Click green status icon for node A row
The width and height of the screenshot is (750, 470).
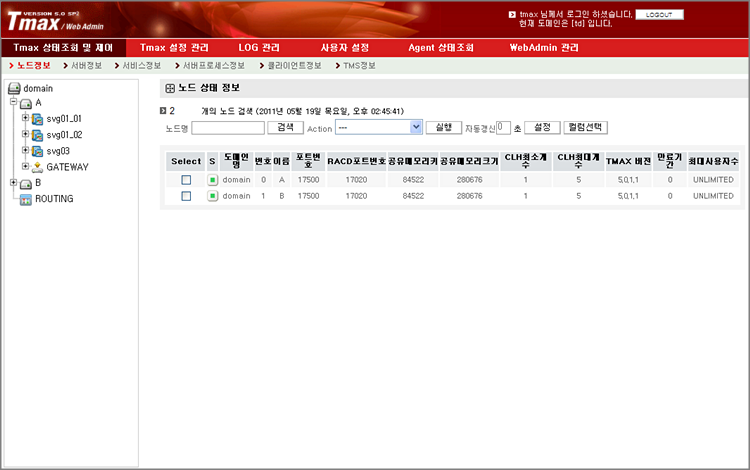(x=212, y=180)
